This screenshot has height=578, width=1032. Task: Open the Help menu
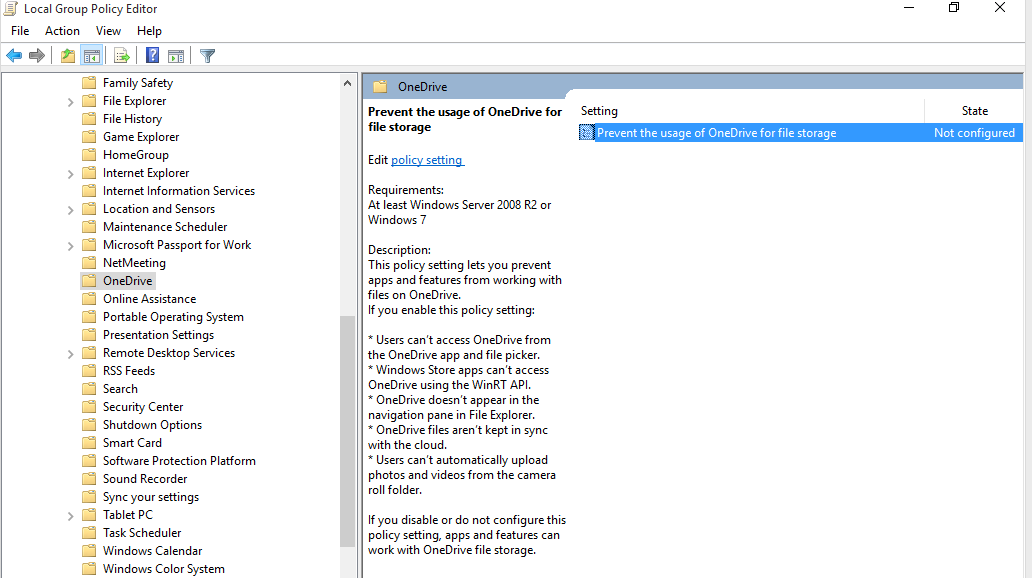pos(149,31)
